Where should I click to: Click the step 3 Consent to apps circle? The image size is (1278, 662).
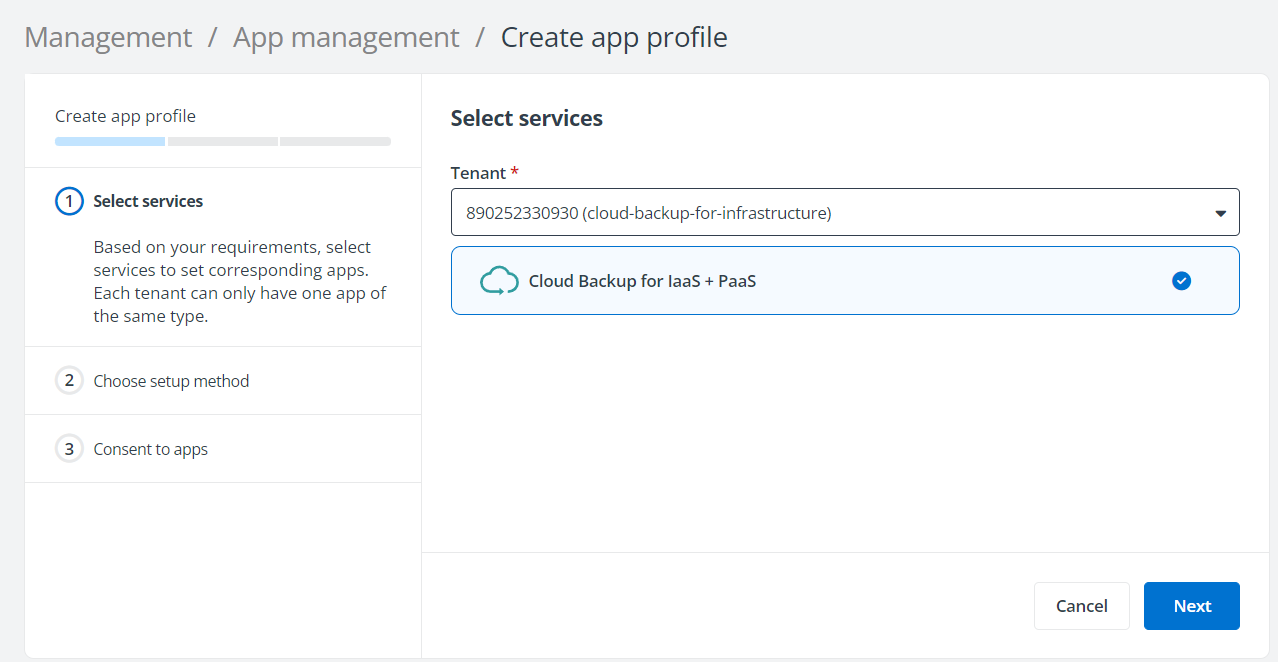click(68, 448)
